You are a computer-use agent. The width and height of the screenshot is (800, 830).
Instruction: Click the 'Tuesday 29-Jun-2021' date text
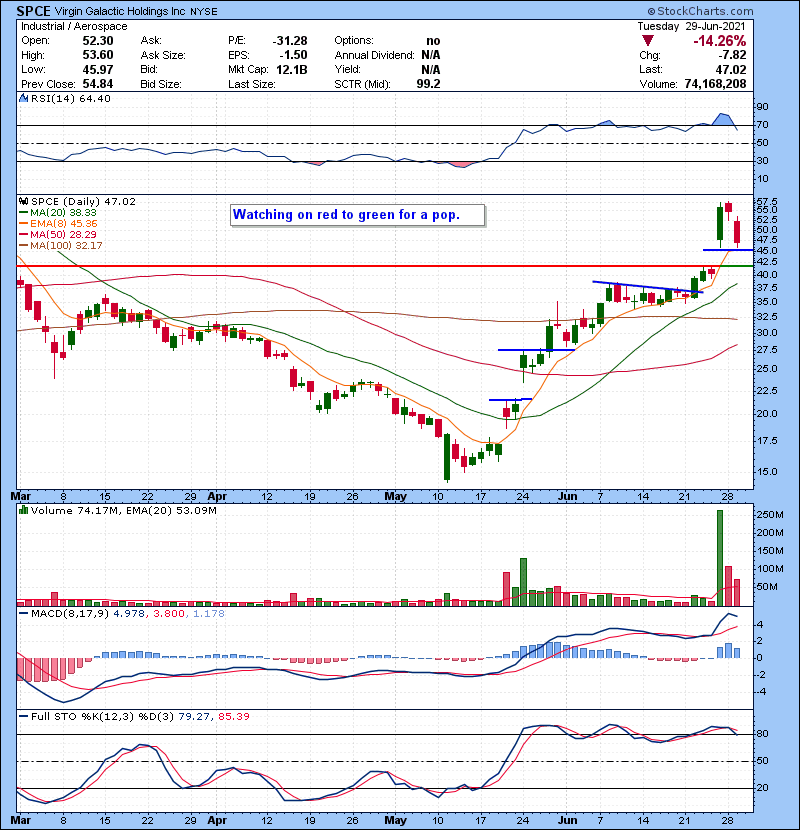tap(691, 26)
